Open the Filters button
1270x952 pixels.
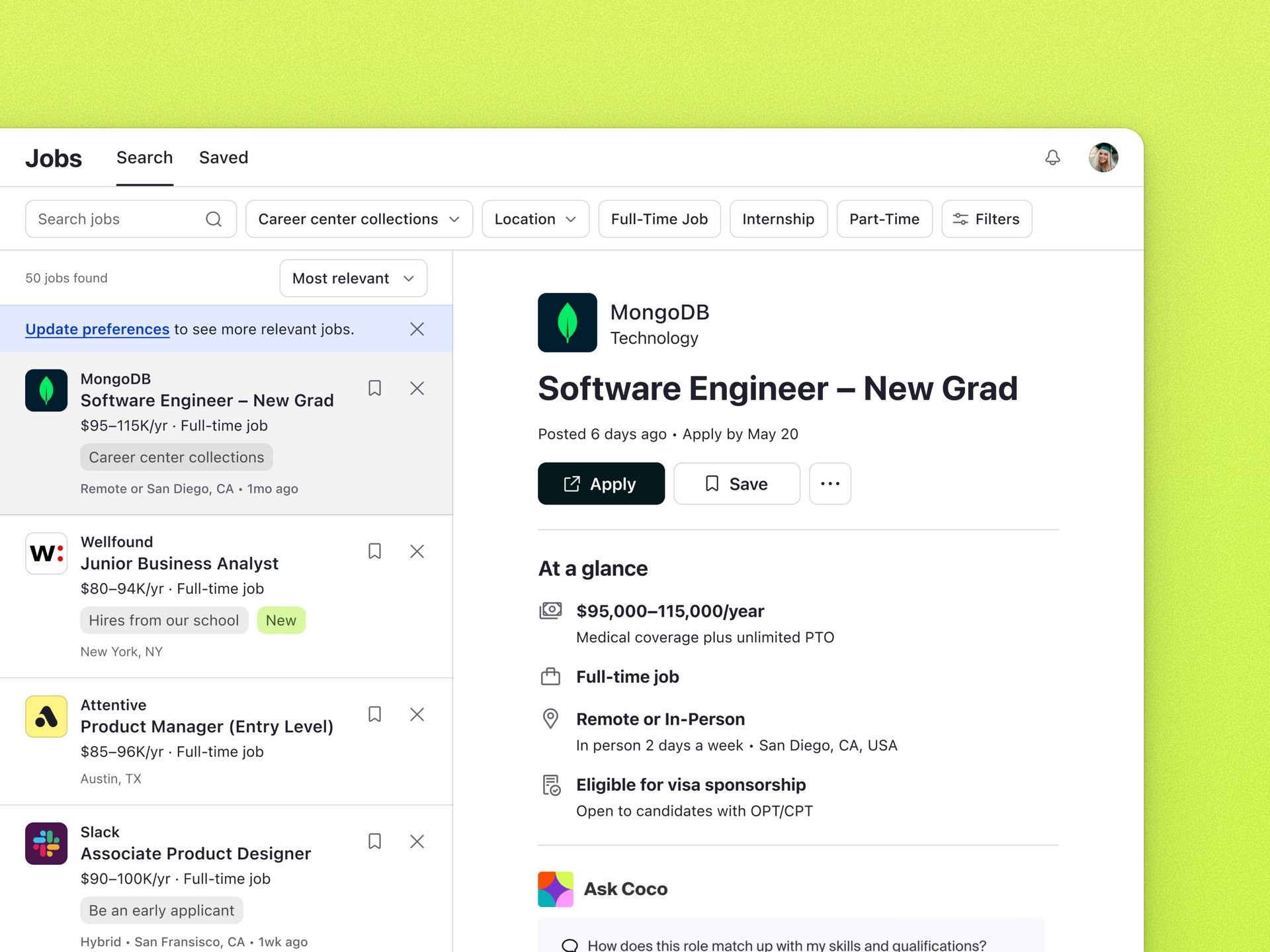pos(987,219)
